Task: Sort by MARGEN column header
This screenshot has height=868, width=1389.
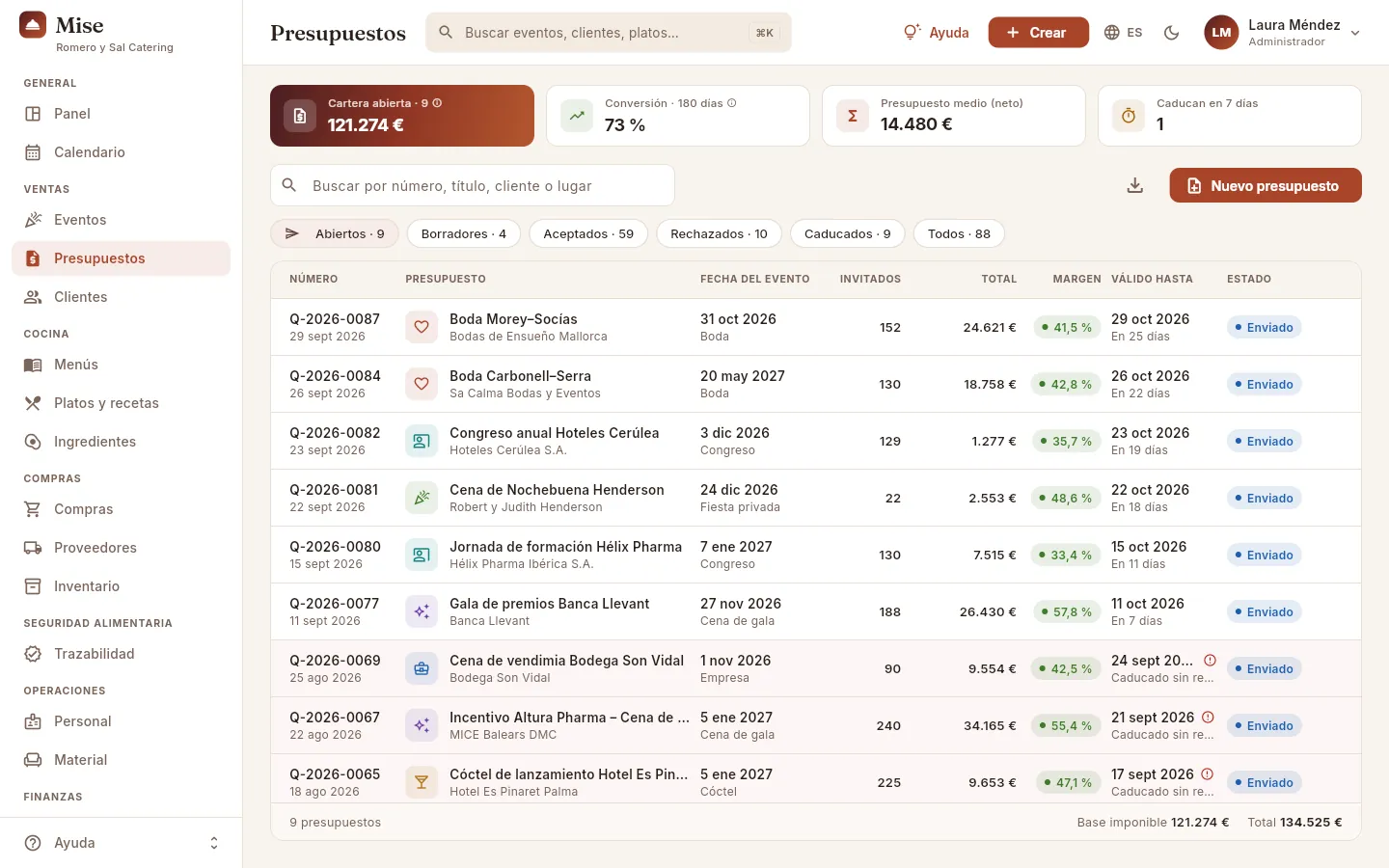Action: pos(1076,279)
